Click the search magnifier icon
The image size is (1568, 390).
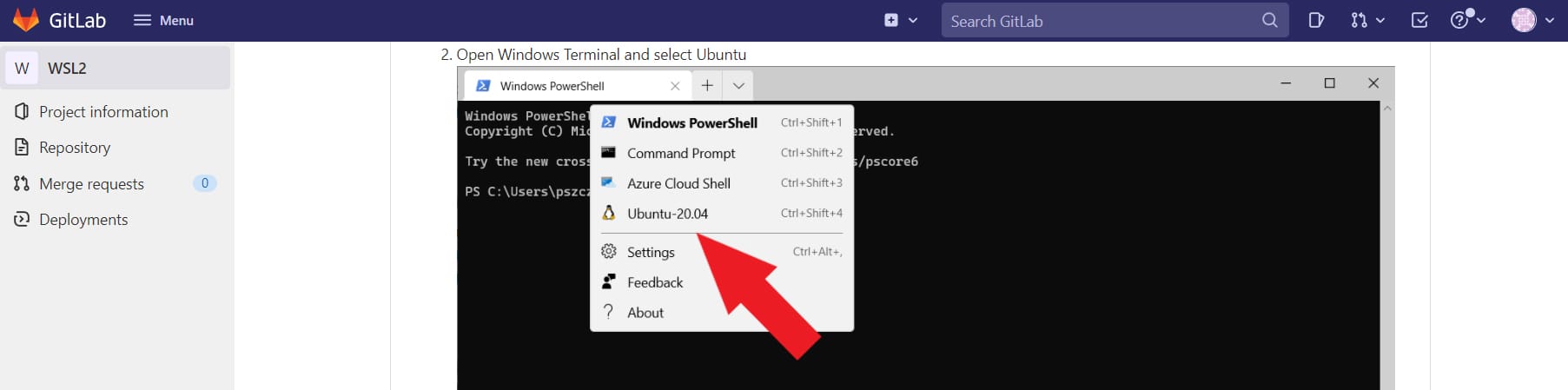(1269, 20)
